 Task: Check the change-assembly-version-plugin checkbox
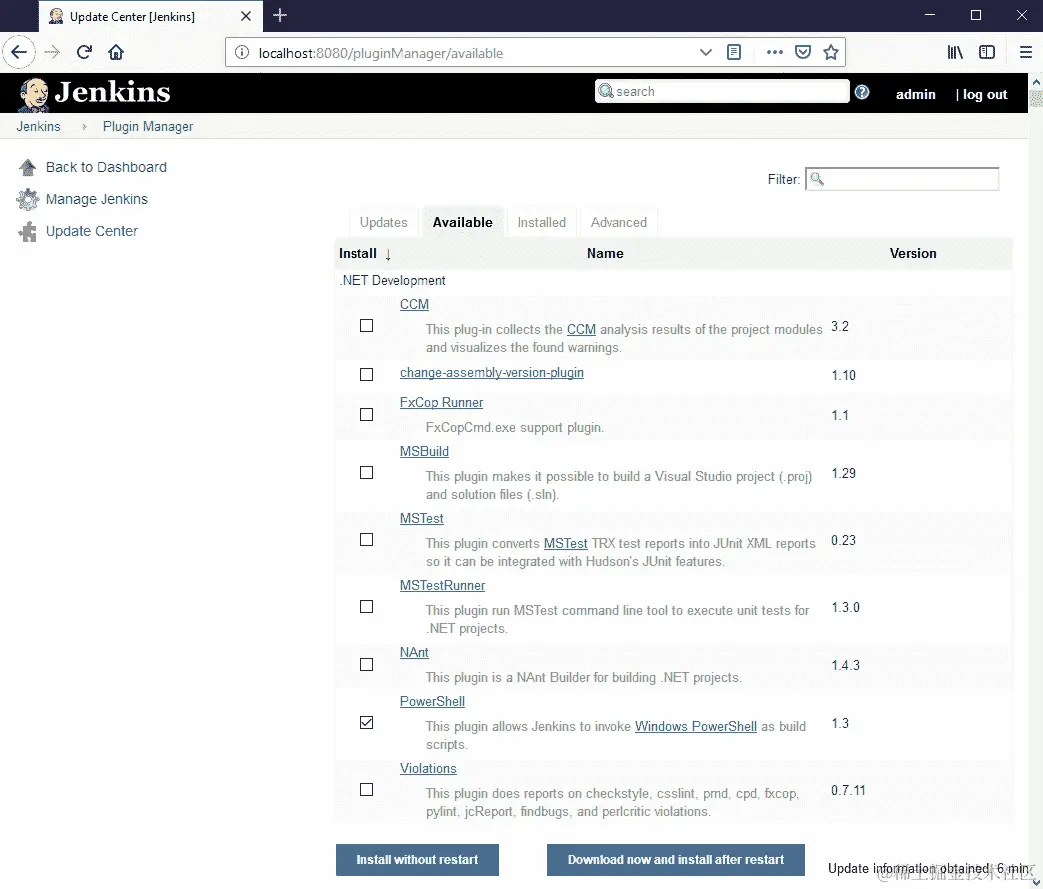tap(367, 375)
